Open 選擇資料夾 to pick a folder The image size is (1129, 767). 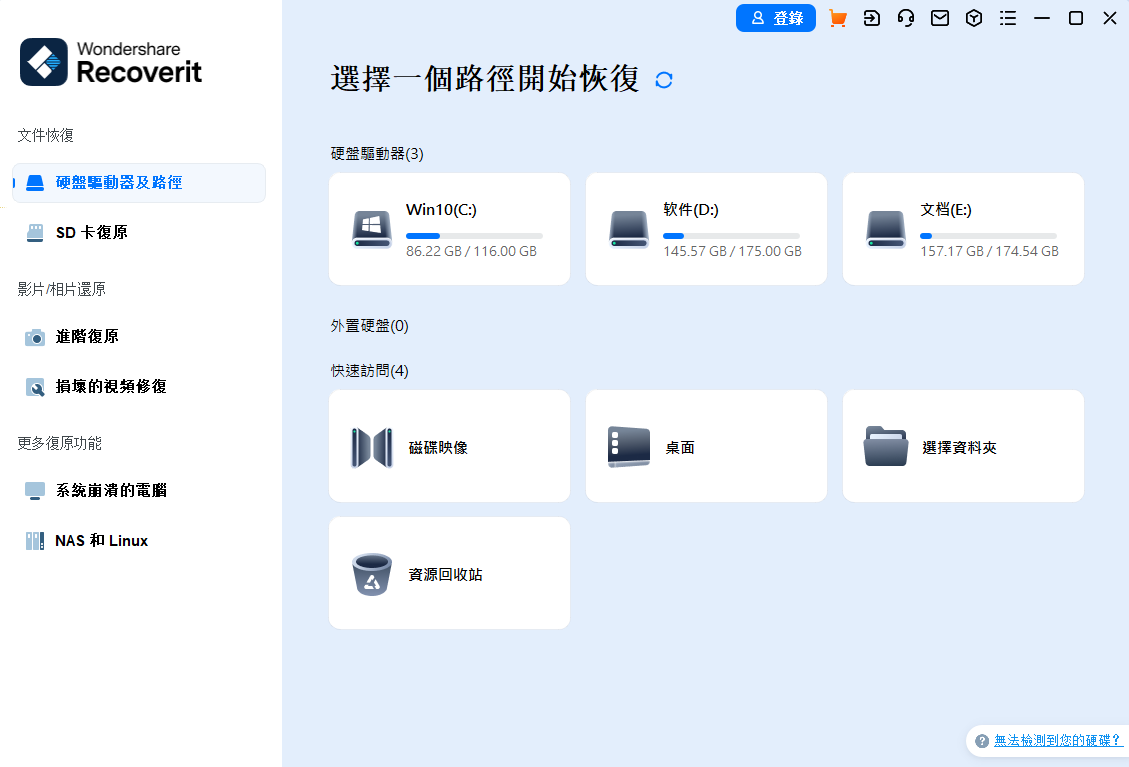(x=962, y=446)
